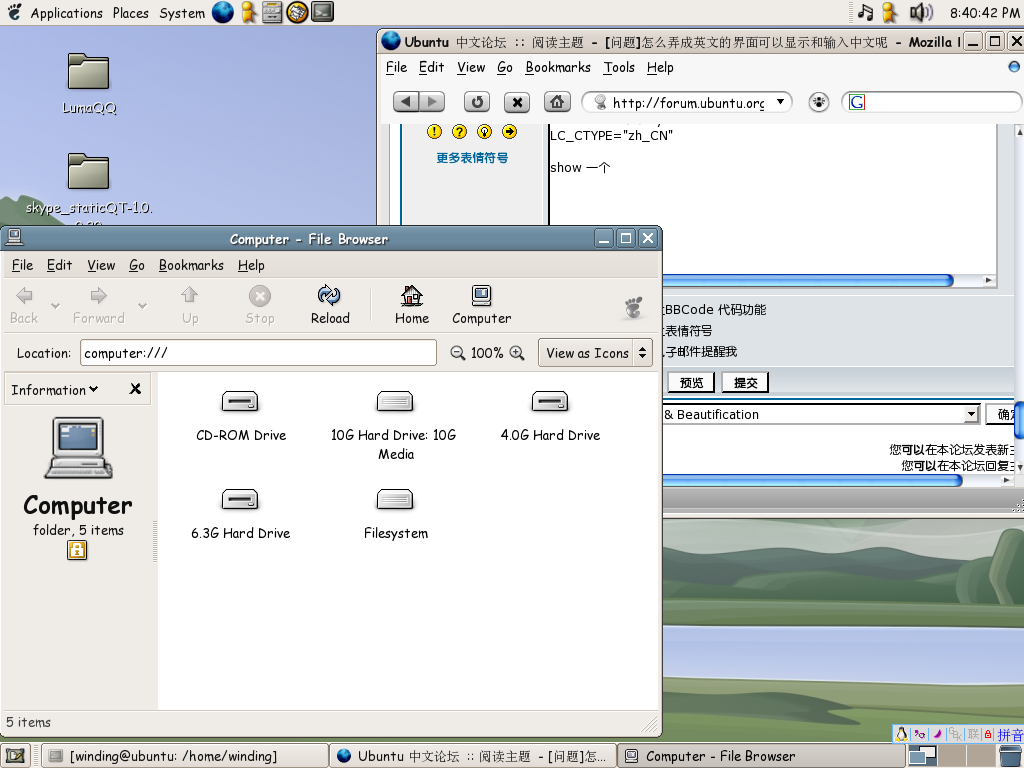Insert the exclamation mark smiley
Viewport: 1024px width, 768px height.
434,132
